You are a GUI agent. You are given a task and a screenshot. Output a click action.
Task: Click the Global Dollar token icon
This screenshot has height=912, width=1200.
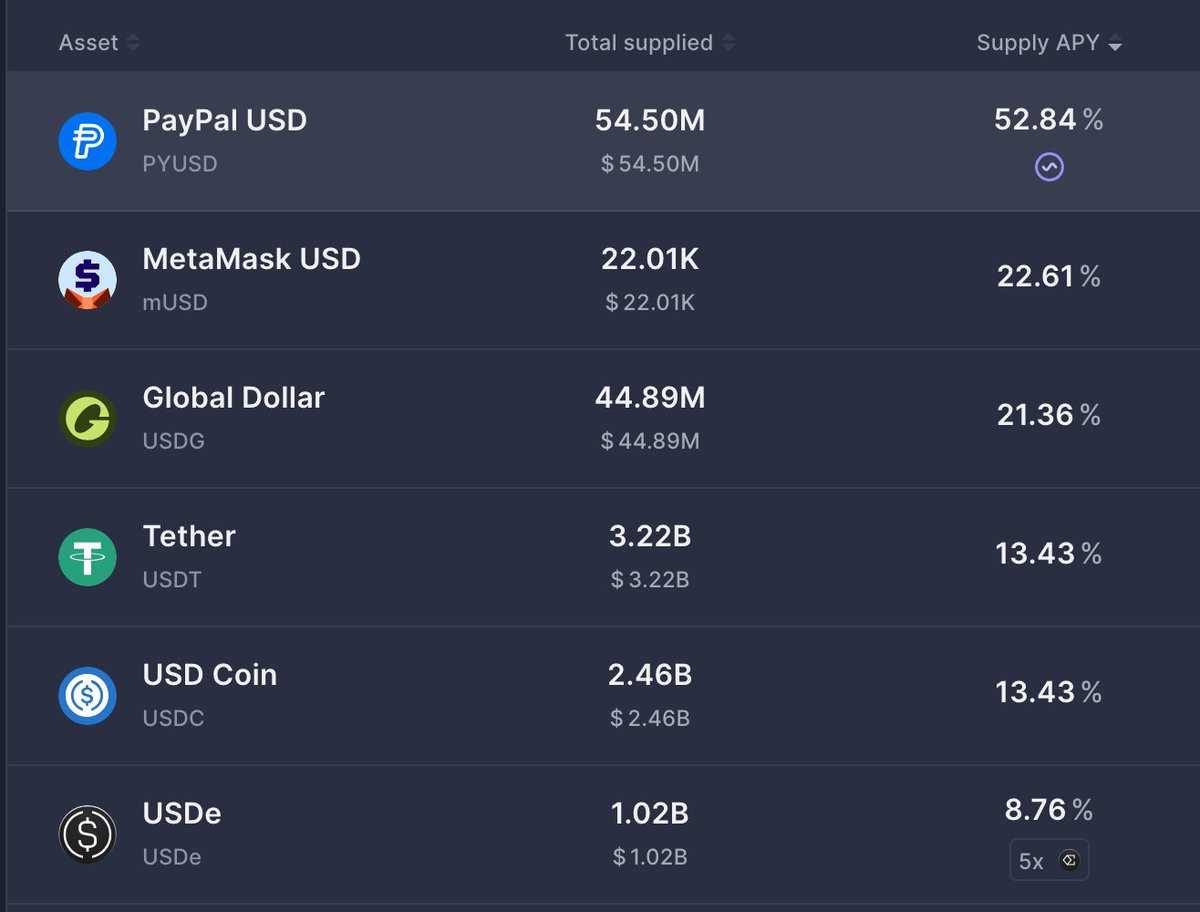coord(88,419)
